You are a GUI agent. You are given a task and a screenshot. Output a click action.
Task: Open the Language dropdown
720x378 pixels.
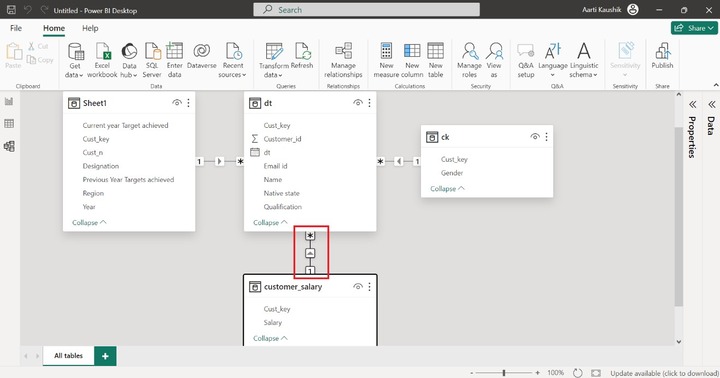coord(553,60)
